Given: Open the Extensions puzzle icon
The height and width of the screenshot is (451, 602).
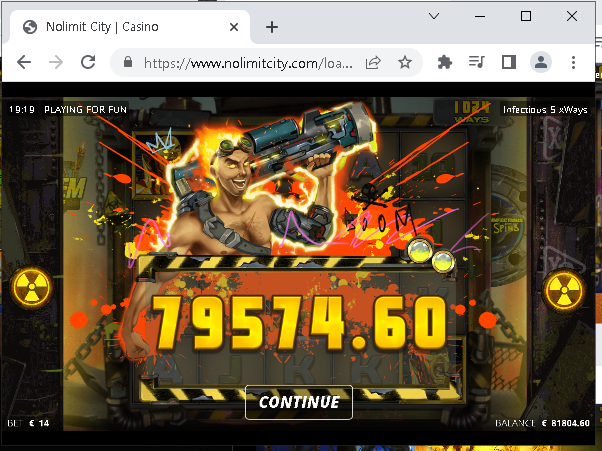Looking at the screenshot, I should pyautogui.click(x=444, y=62).
